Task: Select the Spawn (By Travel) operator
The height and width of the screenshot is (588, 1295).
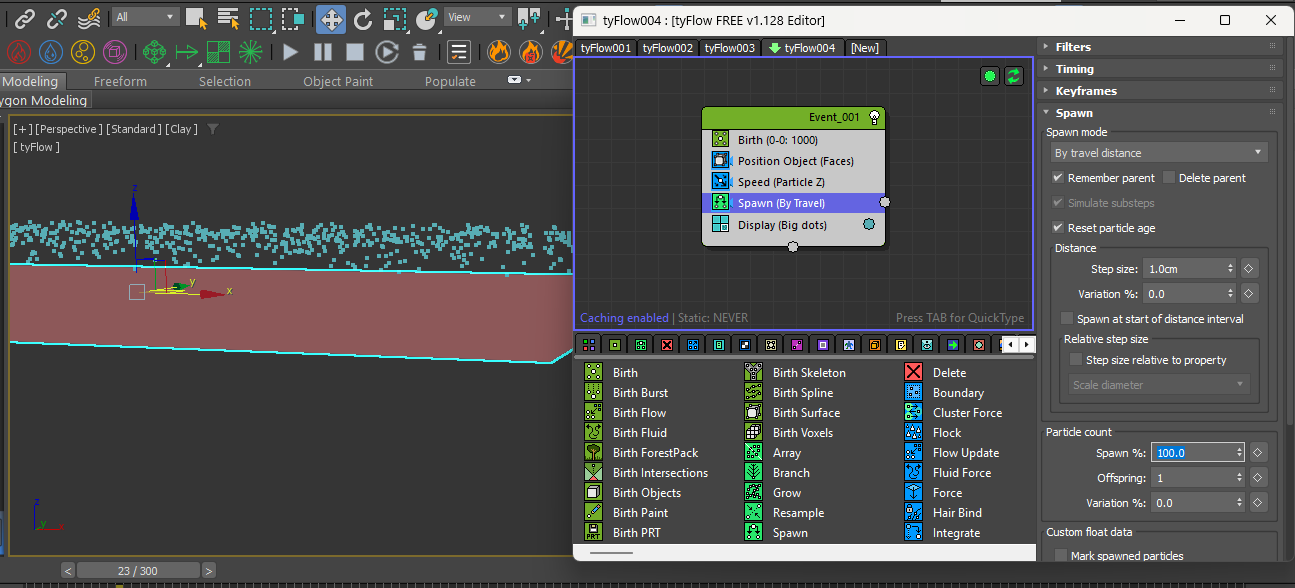Action: [781, 203]
